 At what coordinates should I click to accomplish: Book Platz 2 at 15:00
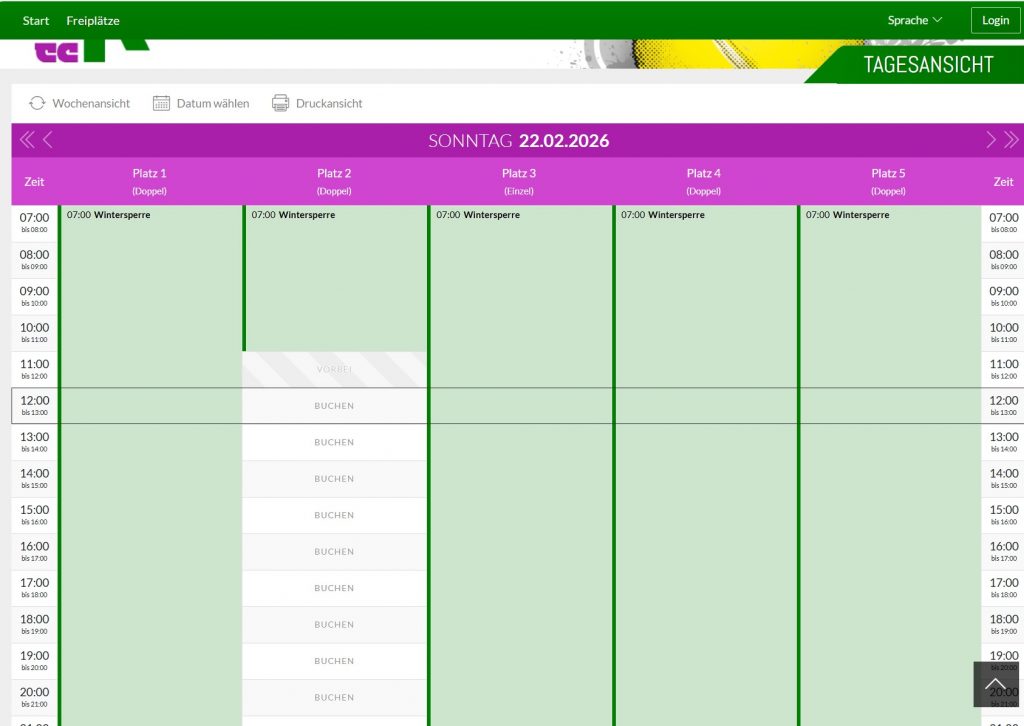pos(334,515)
